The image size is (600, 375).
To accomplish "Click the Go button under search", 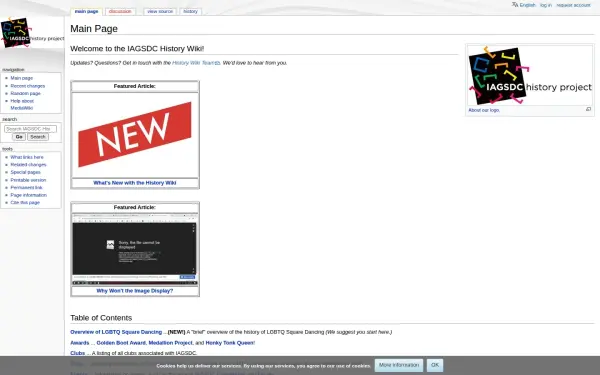I will [x=19, y=137].
